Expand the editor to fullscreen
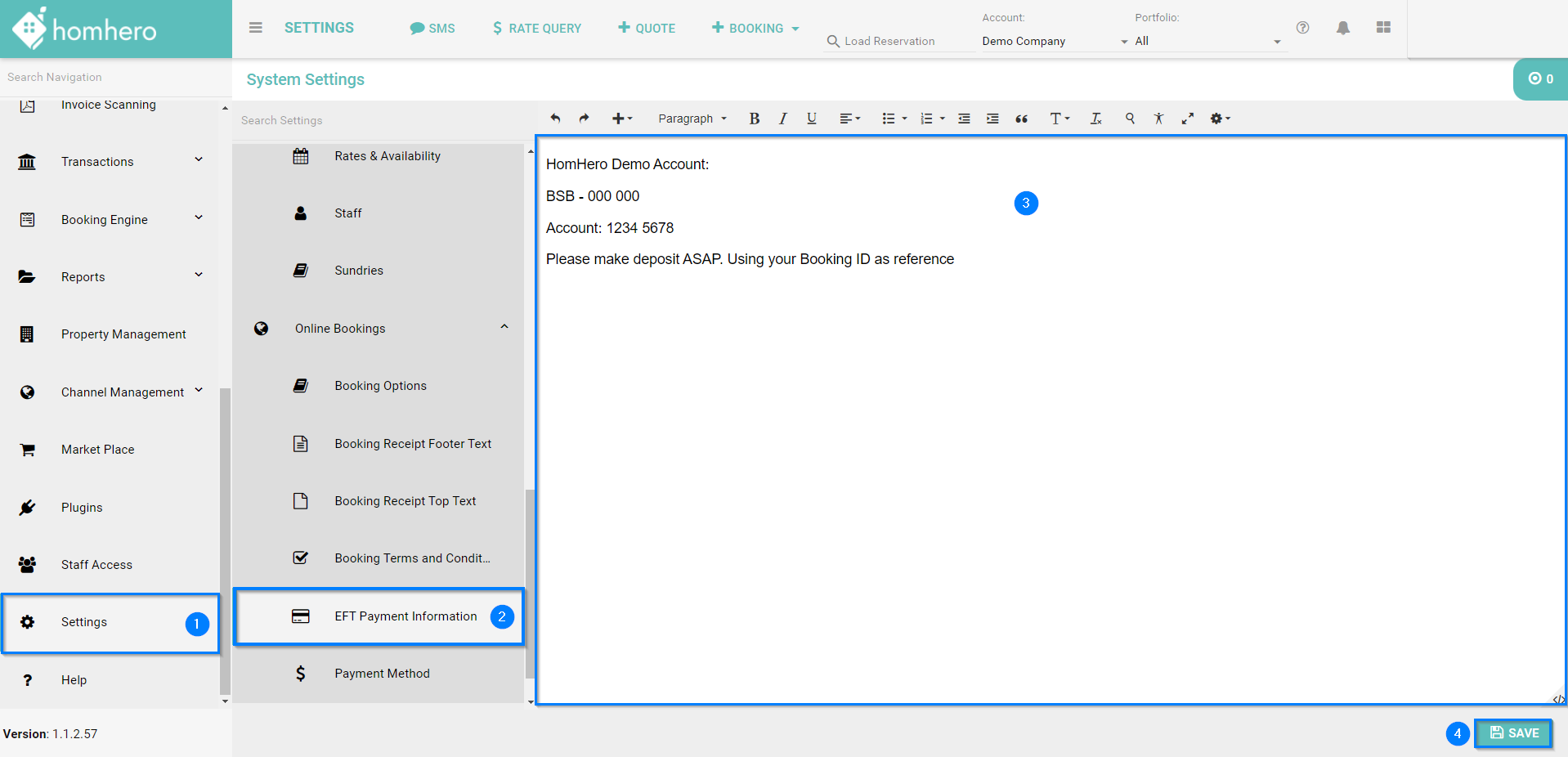The height and width of the screenshot is (757, 1568). pyautogui.click(x=1187, y=119)
